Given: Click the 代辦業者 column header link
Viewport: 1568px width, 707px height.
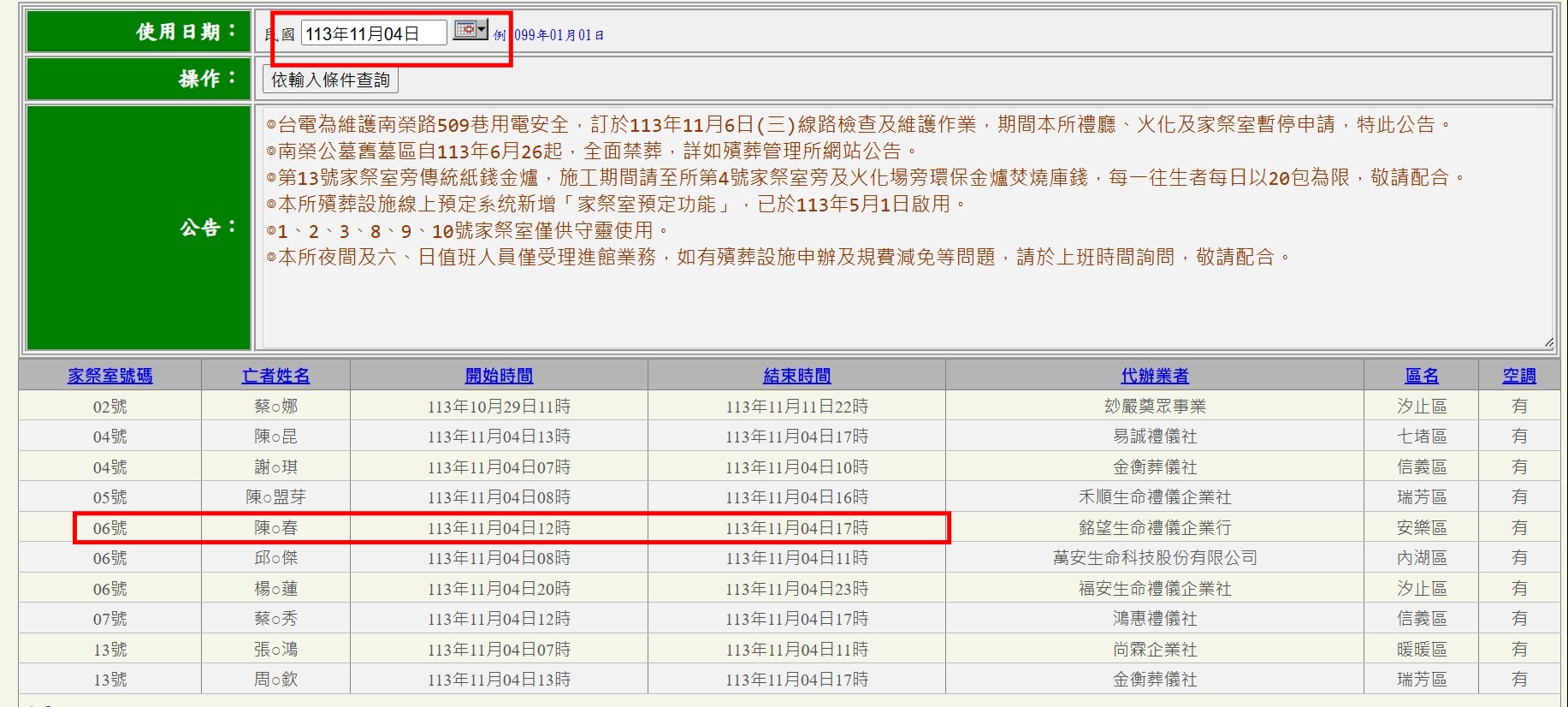Looking at the screenshot, I should 1154,376.
